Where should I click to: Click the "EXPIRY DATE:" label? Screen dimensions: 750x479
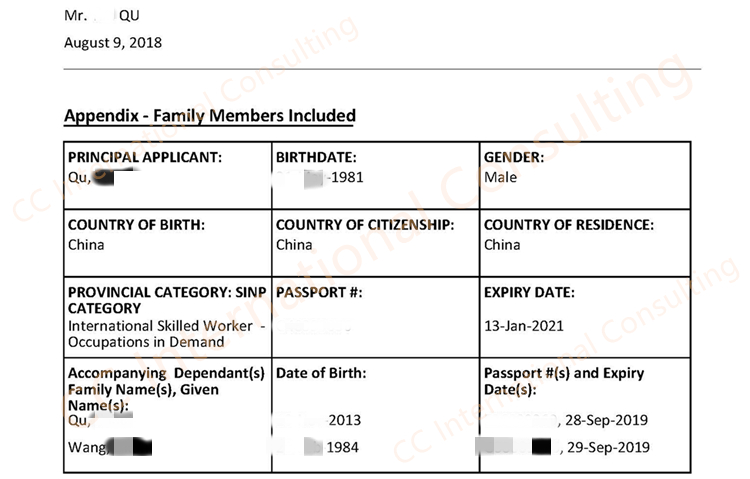coord(529,293)
